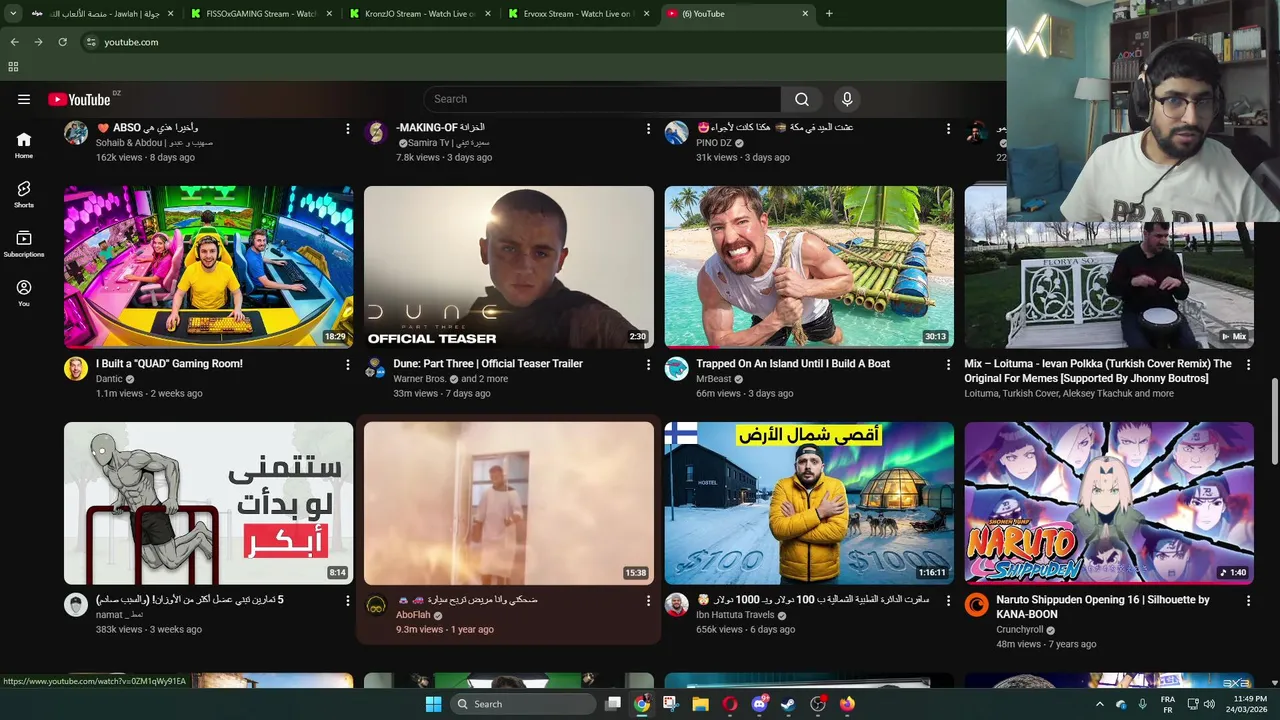Viewport: 1280px width, 720px height.
Task: Open Dantic channel link
Action: tap(109, 379)
